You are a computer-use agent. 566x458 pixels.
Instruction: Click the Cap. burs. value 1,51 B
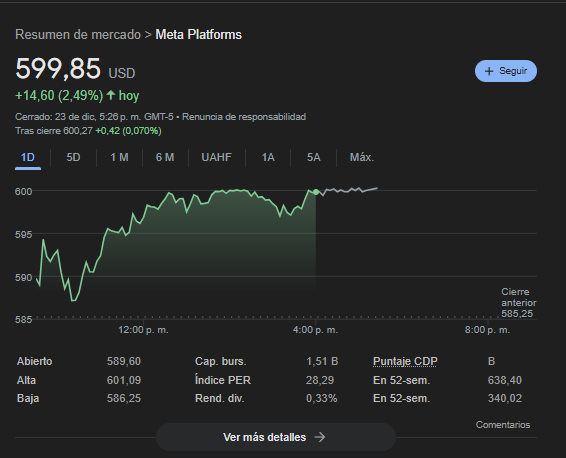[x=322, y=361]
